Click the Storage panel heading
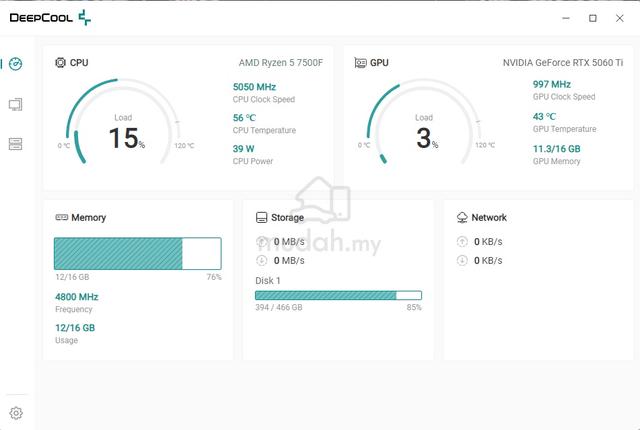Image resolution: width=640 pixels, height=430 pixels. (287, 217)
